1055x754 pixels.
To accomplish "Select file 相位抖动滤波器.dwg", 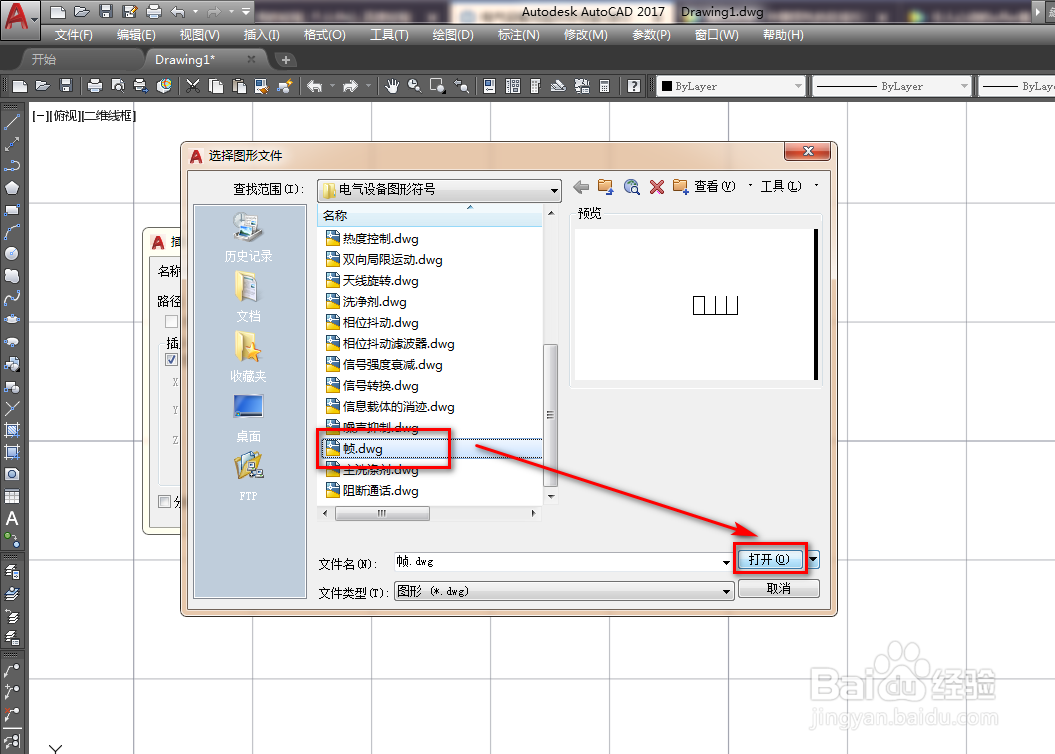I will point(390,344).
